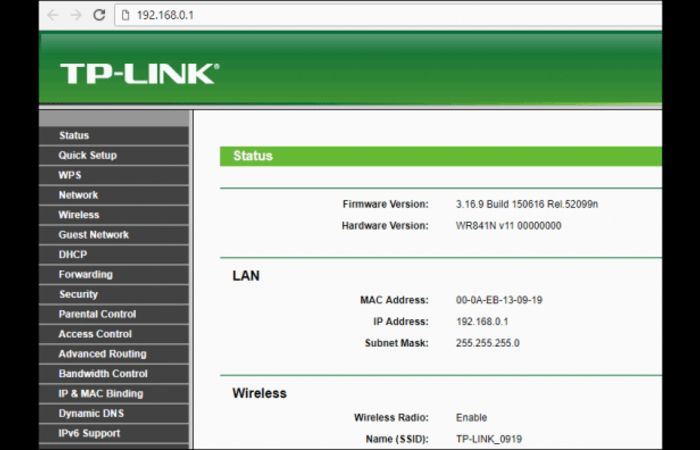Open the Status menu item
The height and width of the screenshot is (450, 700).
(x=114, y=136)
